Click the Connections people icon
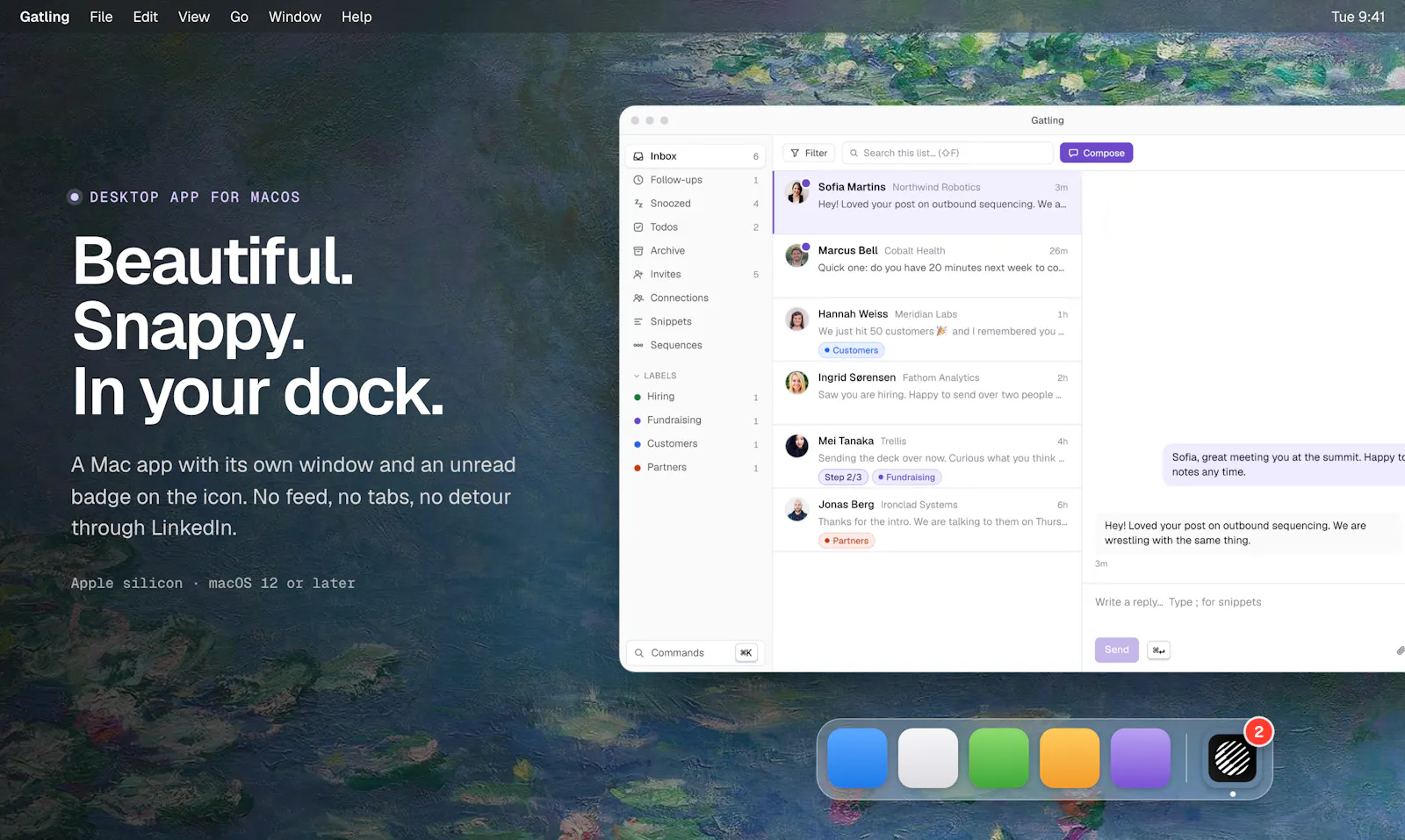 pyautogui.click(x=638, y=298)
